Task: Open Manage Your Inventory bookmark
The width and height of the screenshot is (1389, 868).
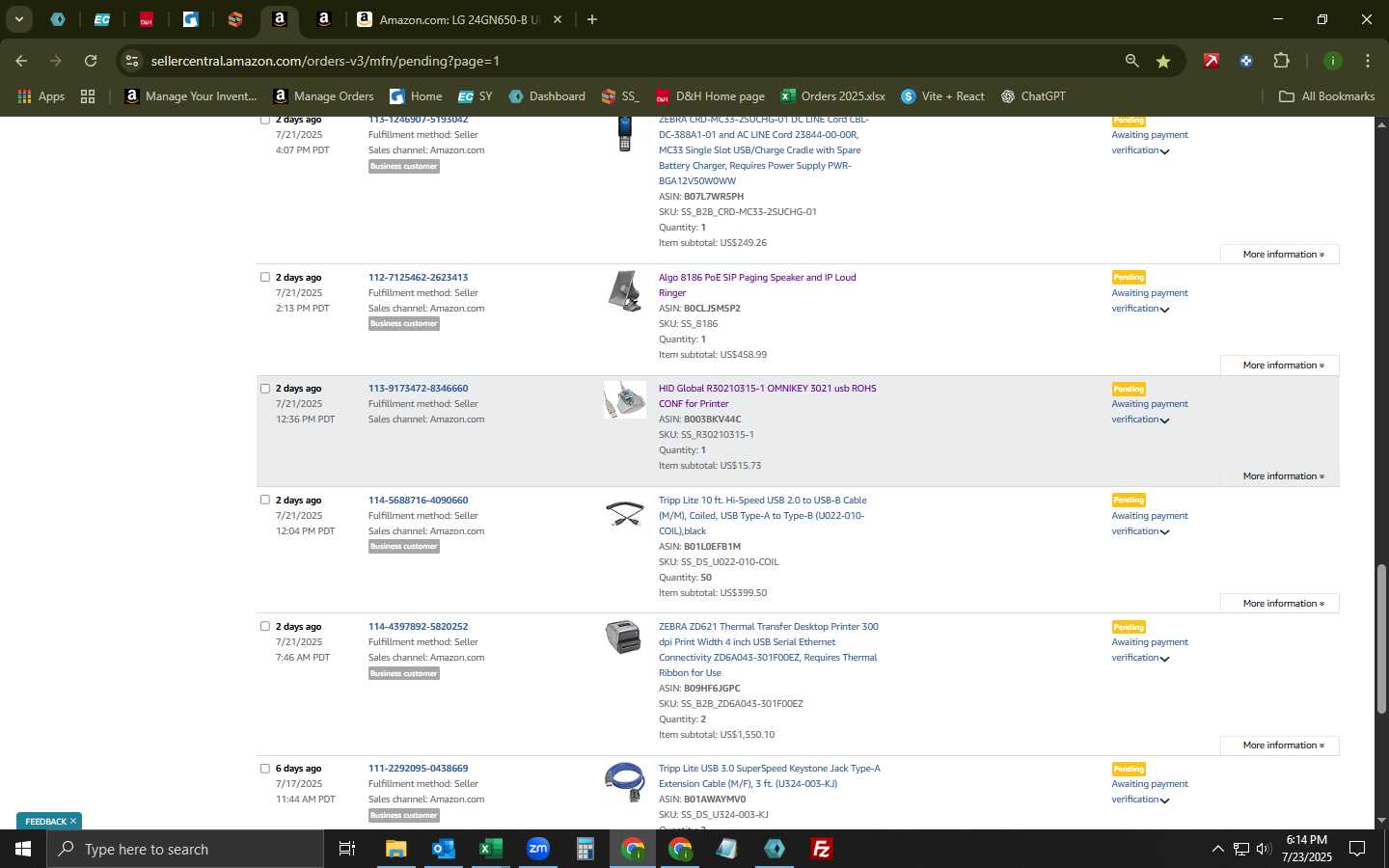Action: pyautogui.click(x=191, y=96)
